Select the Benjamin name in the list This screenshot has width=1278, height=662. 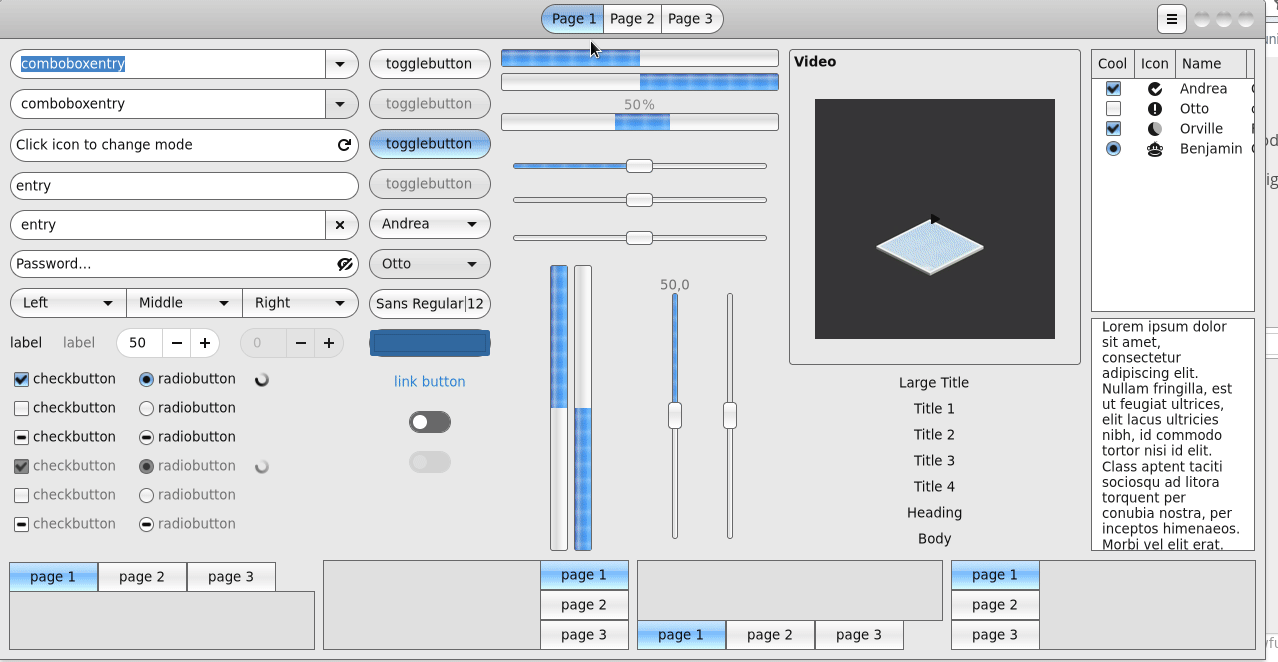1211,149
